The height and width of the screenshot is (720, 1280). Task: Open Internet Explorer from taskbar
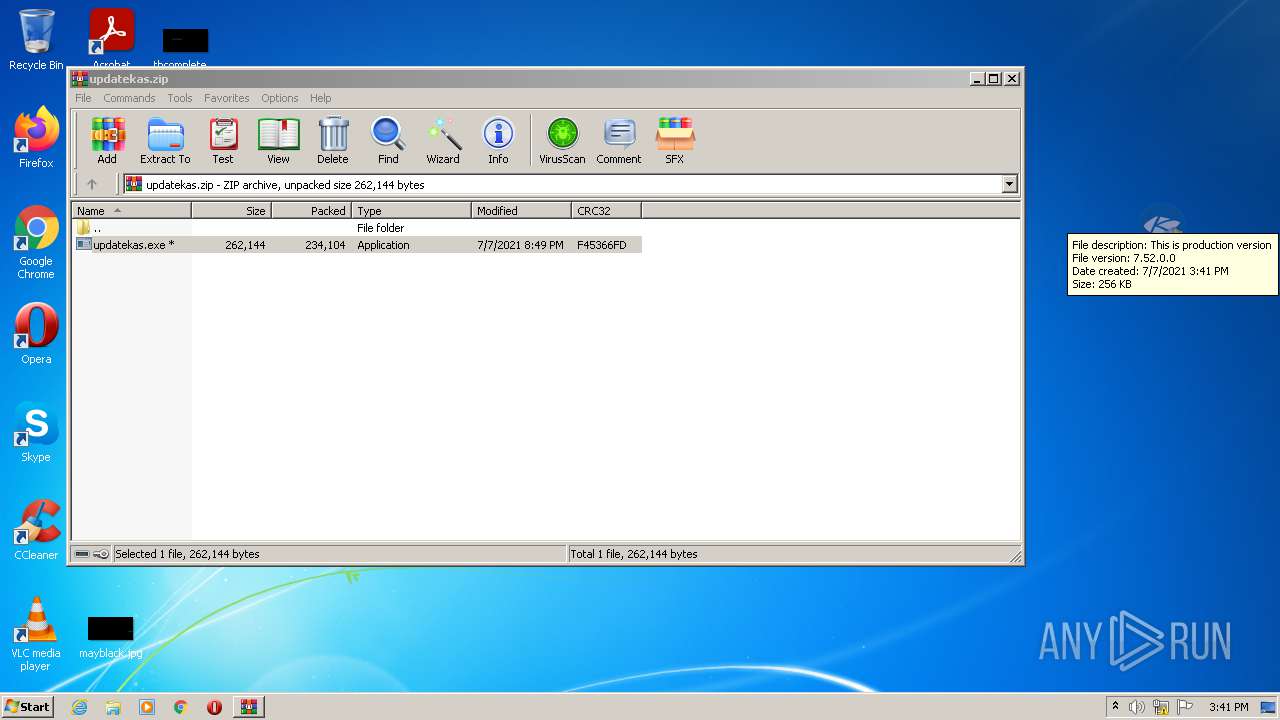pos(79,707)
